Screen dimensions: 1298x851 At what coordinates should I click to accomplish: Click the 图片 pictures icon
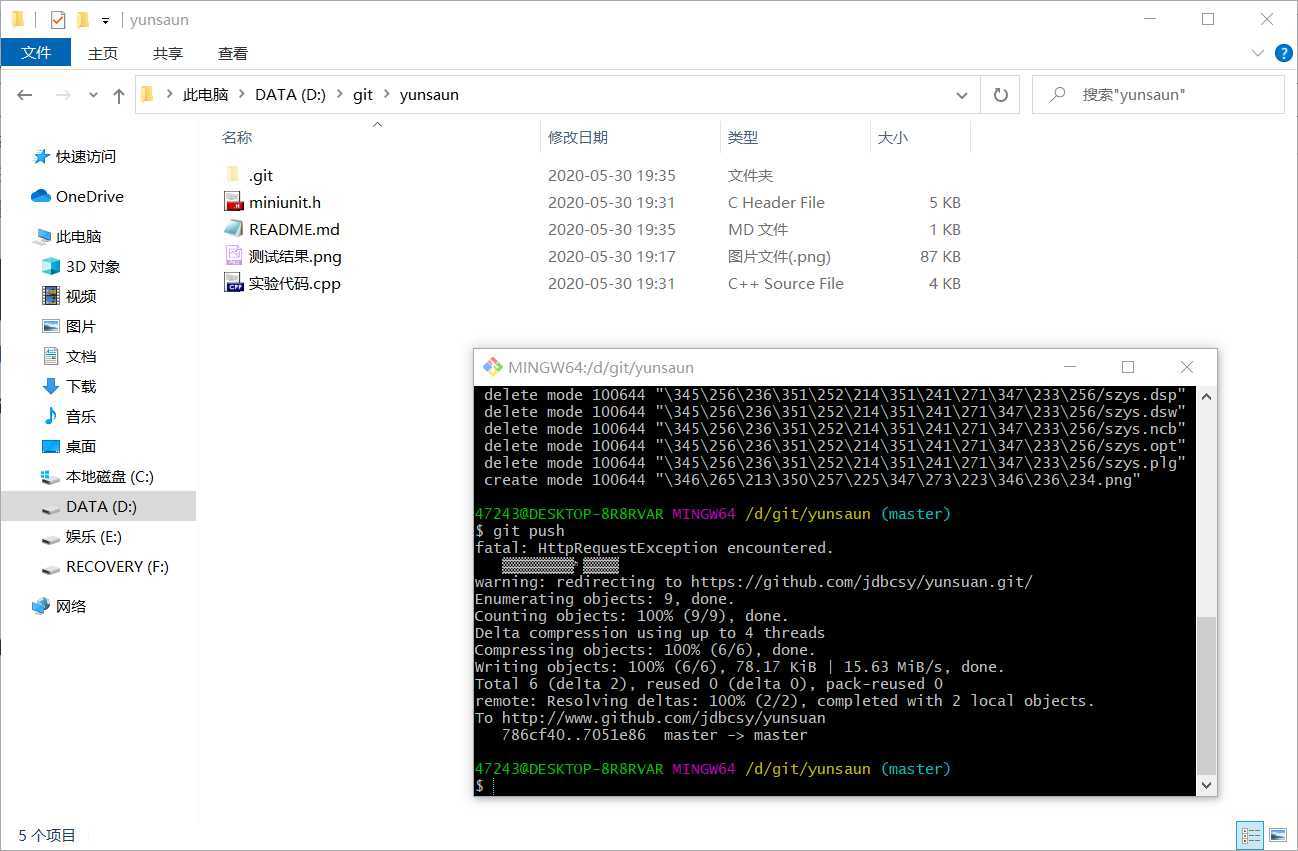point(51,326)
